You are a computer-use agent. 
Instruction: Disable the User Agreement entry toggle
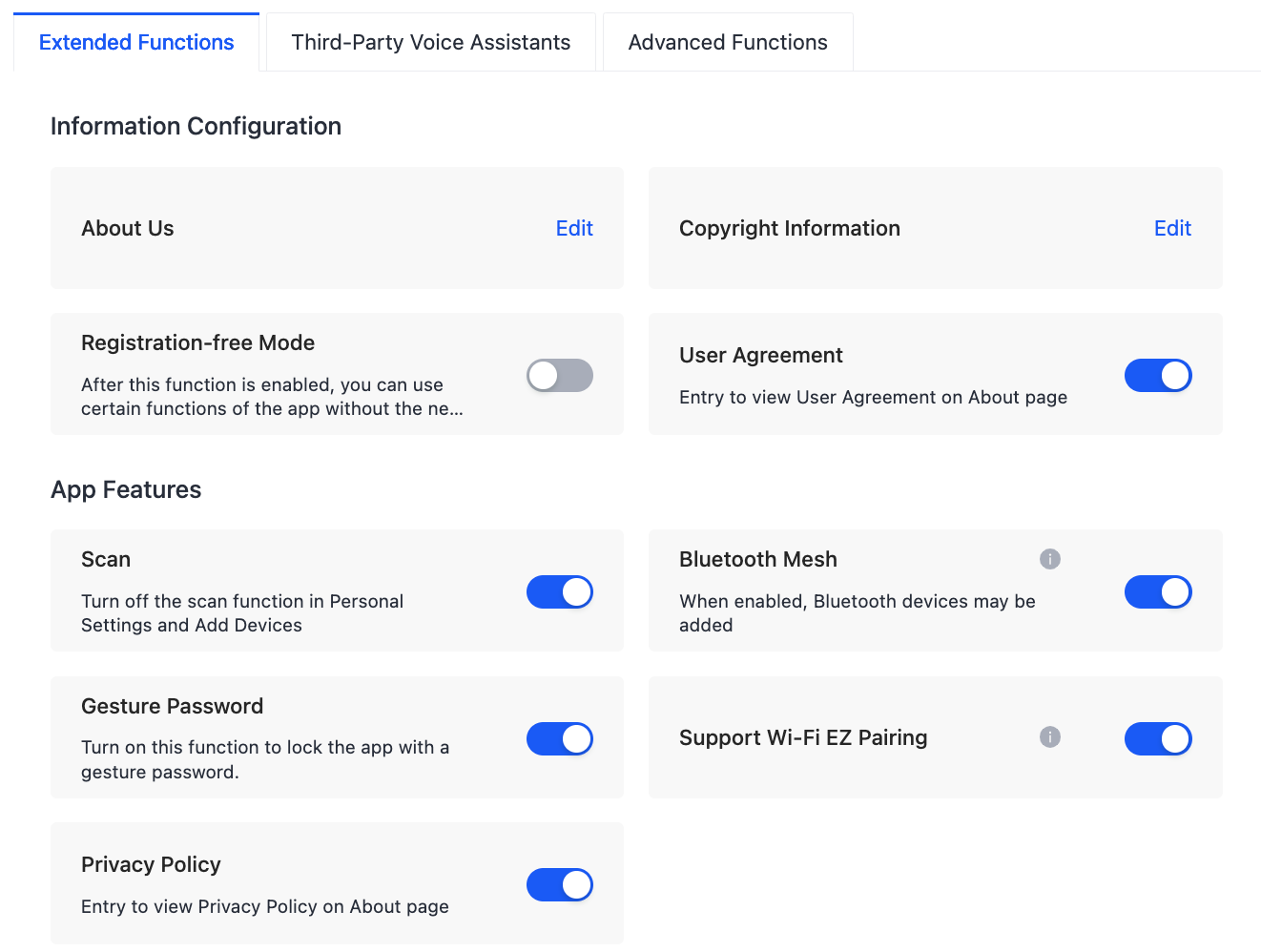1157,375
